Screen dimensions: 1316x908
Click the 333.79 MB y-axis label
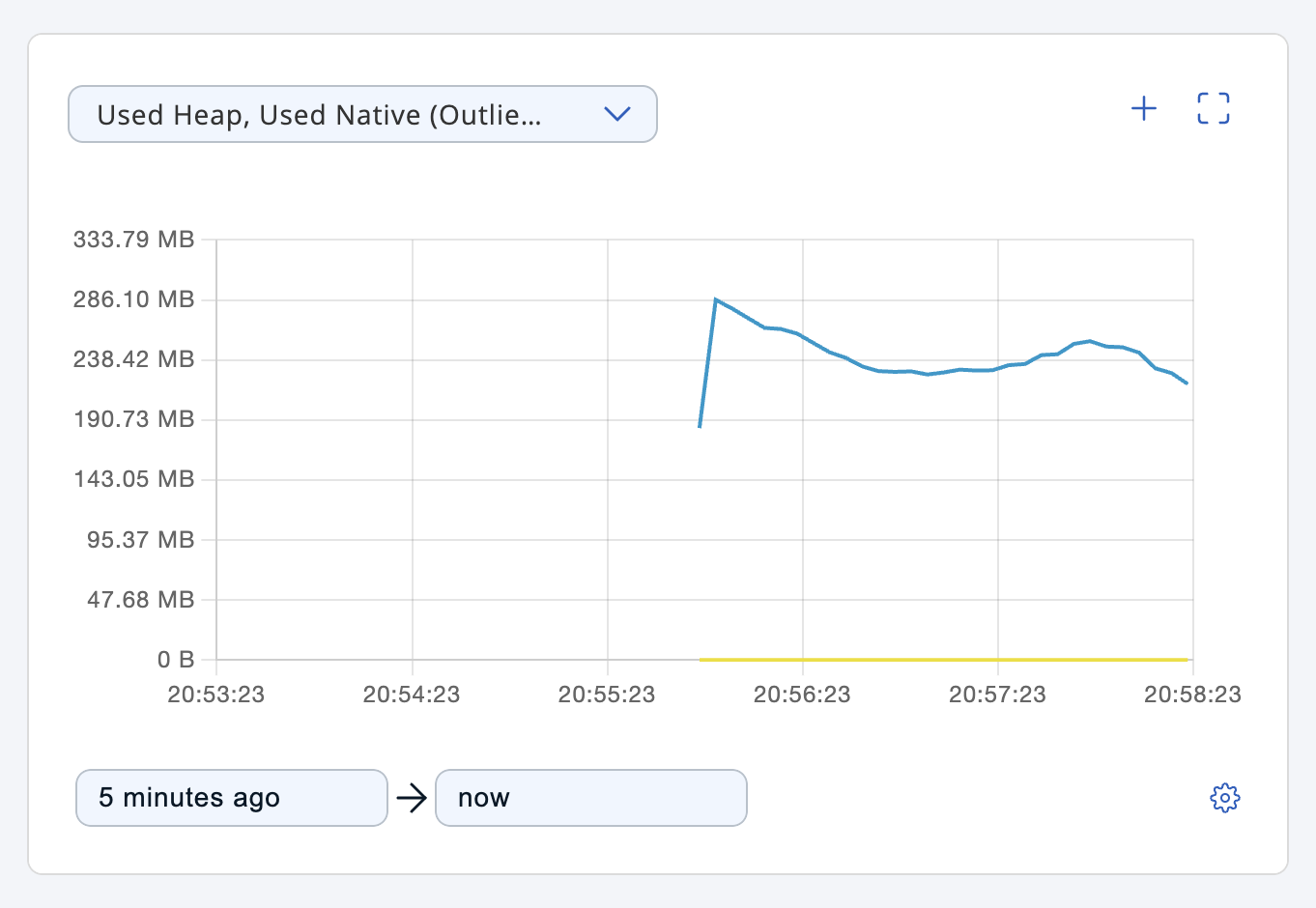click(134, 240)
